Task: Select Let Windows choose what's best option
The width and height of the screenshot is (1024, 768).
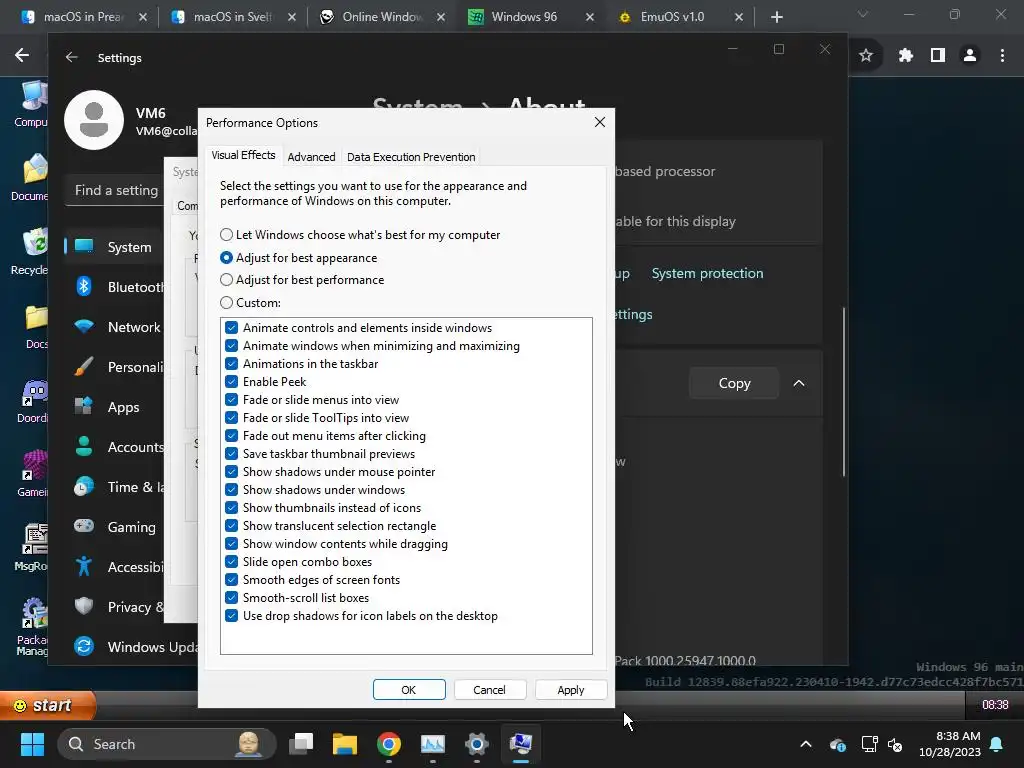Action: (x=360, y=234)
